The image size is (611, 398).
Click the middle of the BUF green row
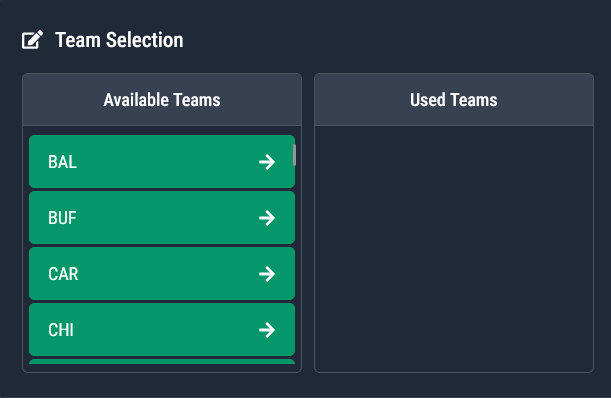click(162, 218)
